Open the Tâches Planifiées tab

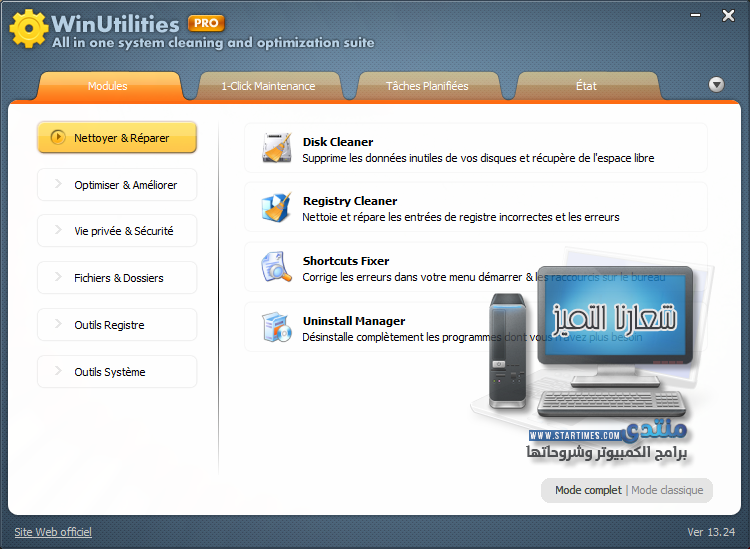pos(427,86)
